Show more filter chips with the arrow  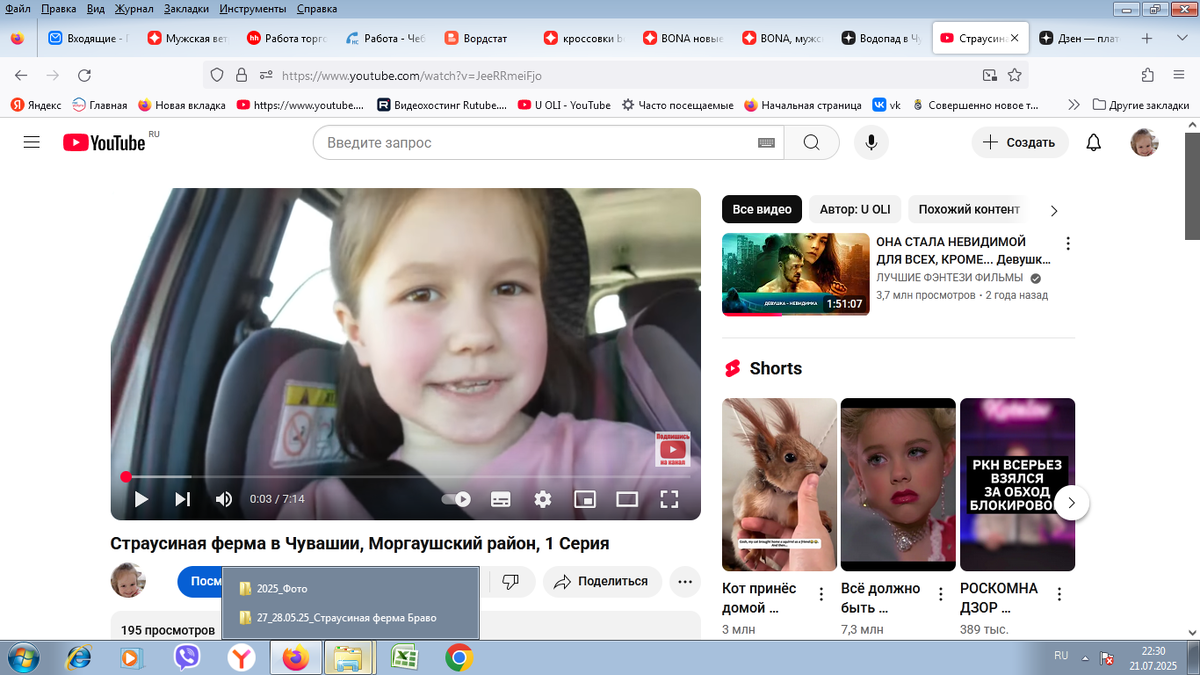pyautogui.click(x=1054, y=210)
